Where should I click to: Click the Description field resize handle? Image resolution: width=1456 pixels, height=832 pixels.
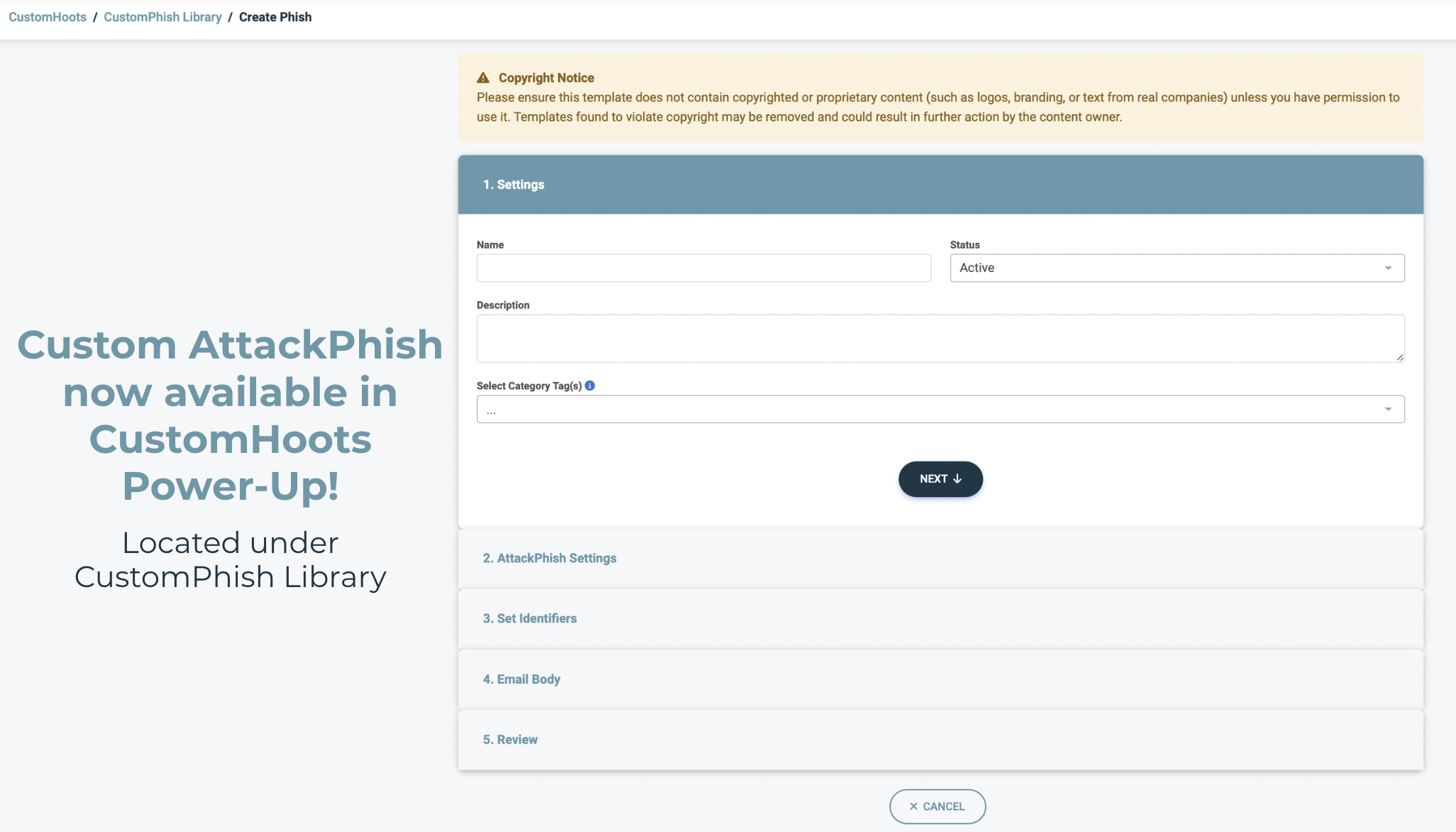[1399, 357]
